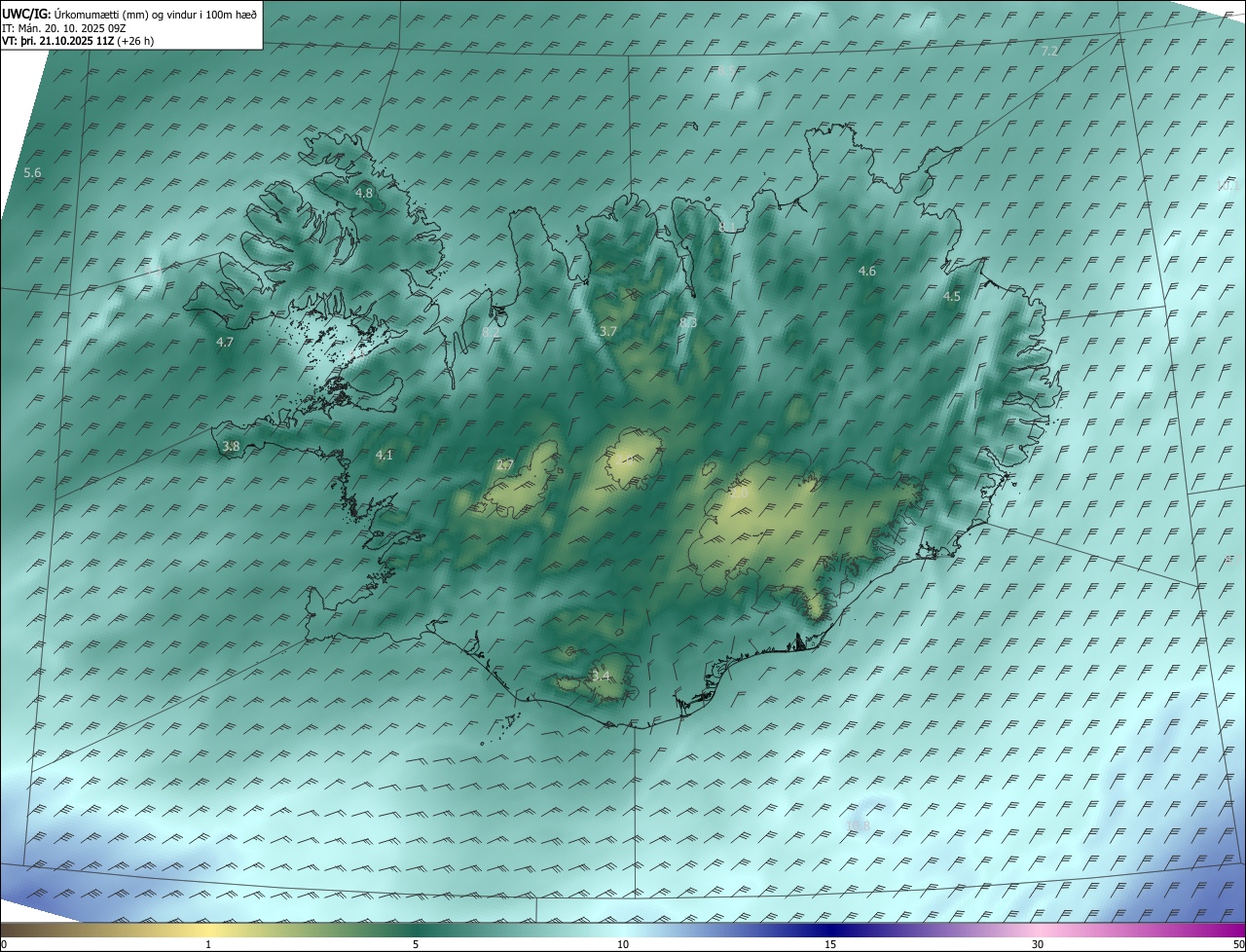Click the legend tick label 15

[x=830, y=944]
